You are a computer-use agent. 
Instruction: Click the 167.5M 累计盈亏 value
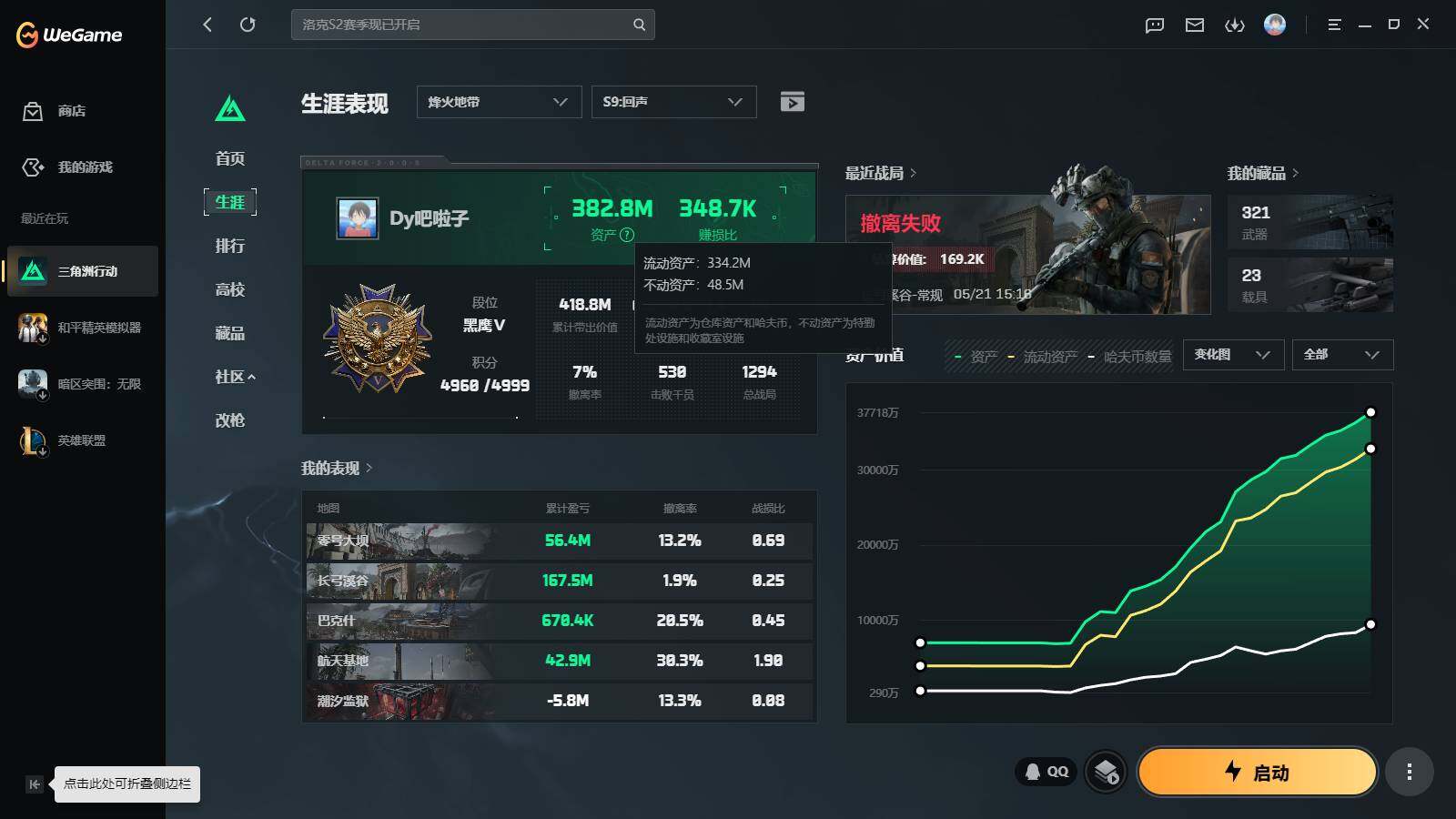(568, 581)
